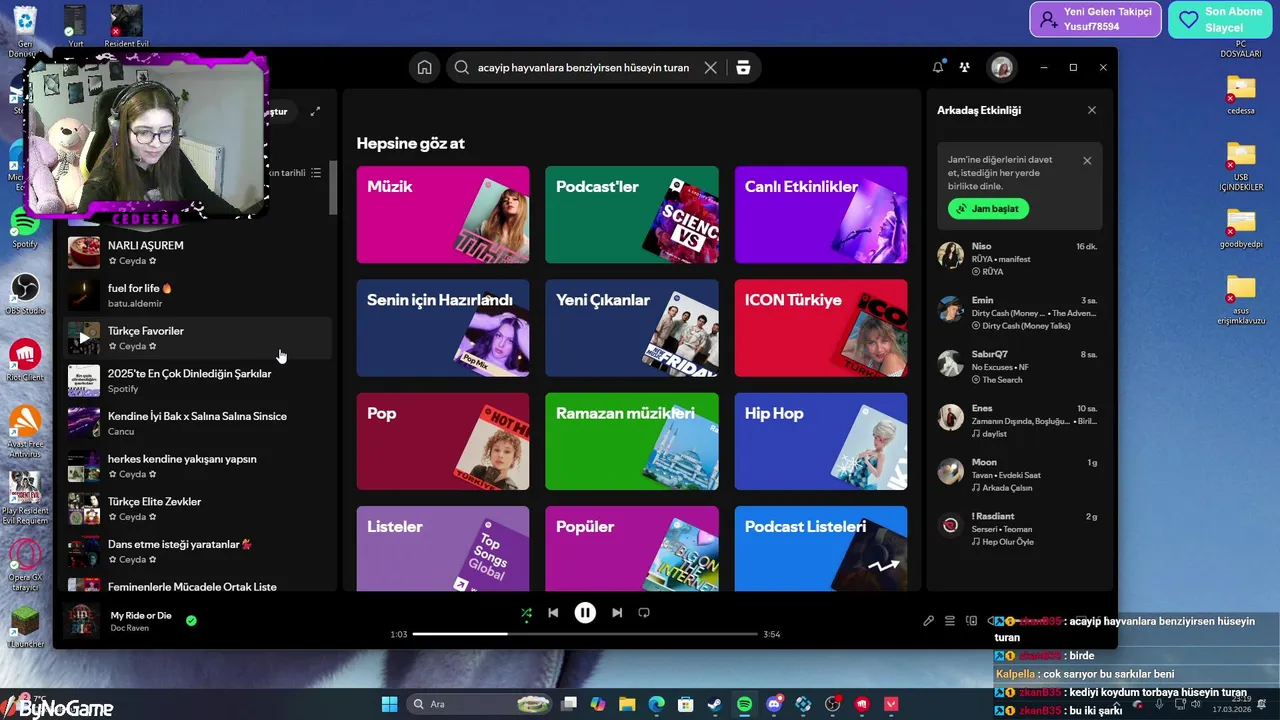Open the friends activity icon in top bar
The image size is (1280, 720).
tap(964, 67)
